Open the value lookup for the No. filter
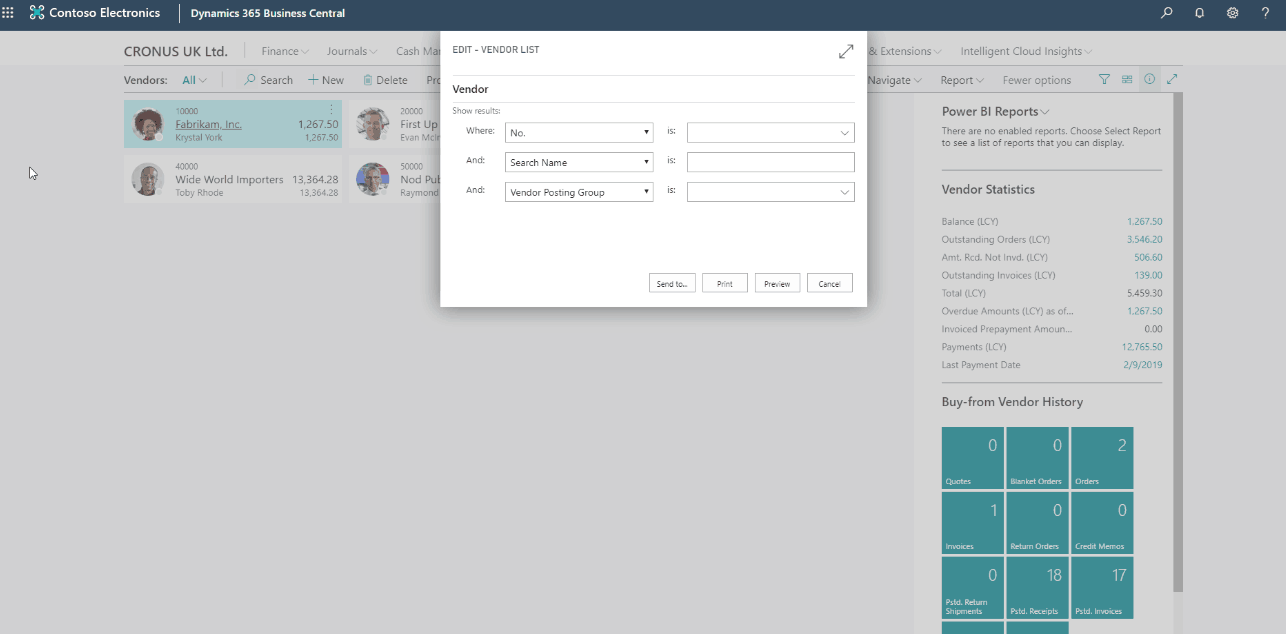The image size is (1286, 634). click(844, 133)
